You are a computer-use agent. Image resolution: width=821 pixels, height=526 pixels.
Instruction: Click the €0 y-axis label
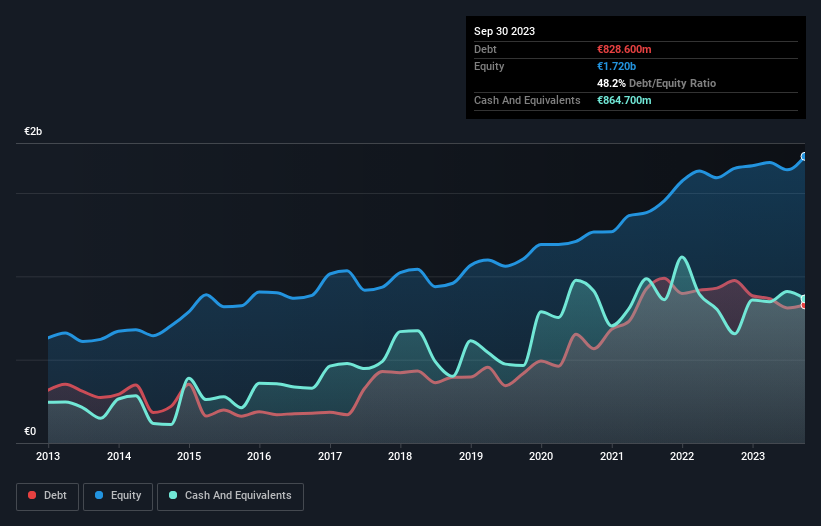click(x=30, y=431)
